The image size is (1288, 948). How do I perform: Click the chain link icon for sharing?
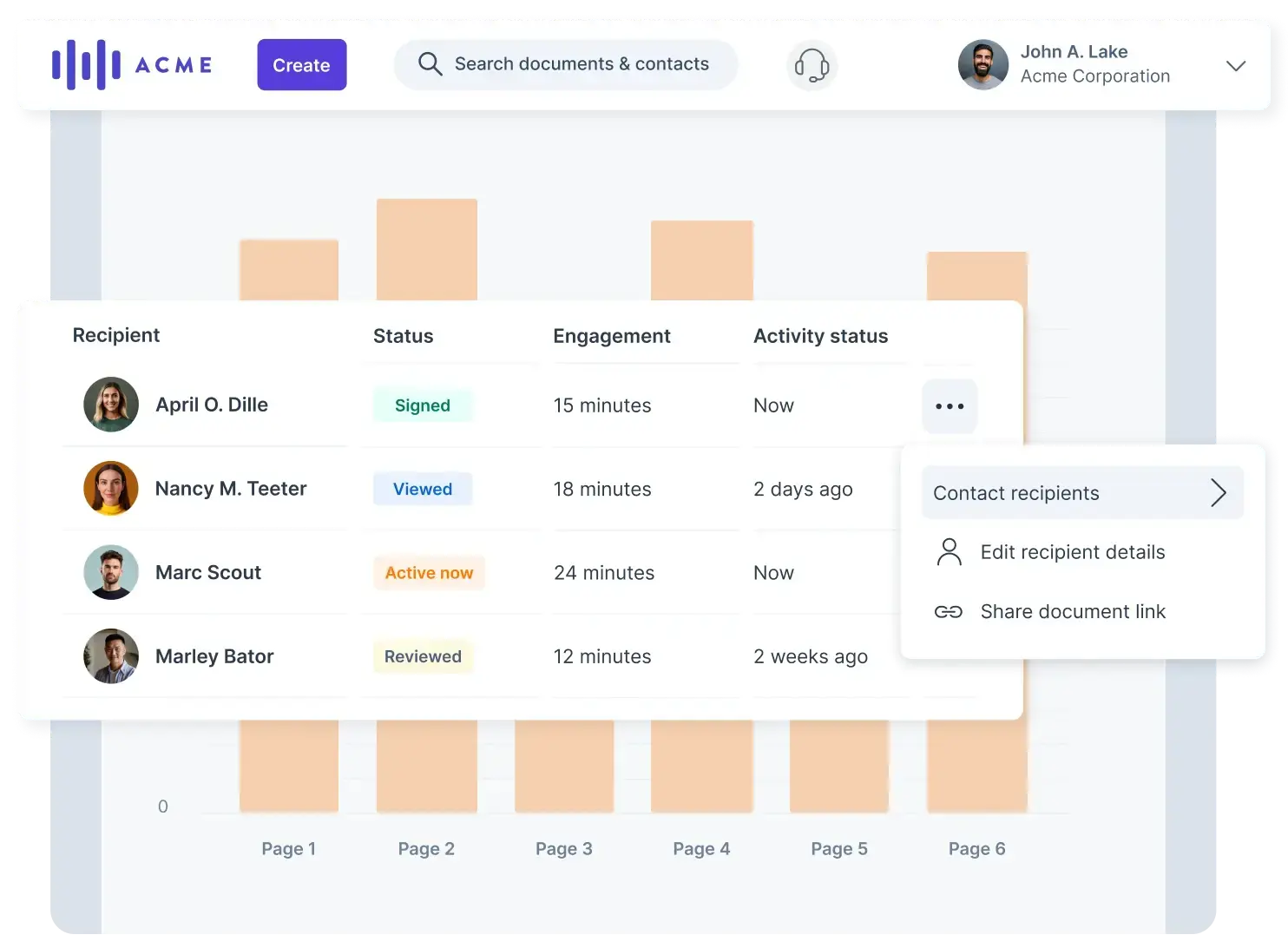tap(948, 612)
